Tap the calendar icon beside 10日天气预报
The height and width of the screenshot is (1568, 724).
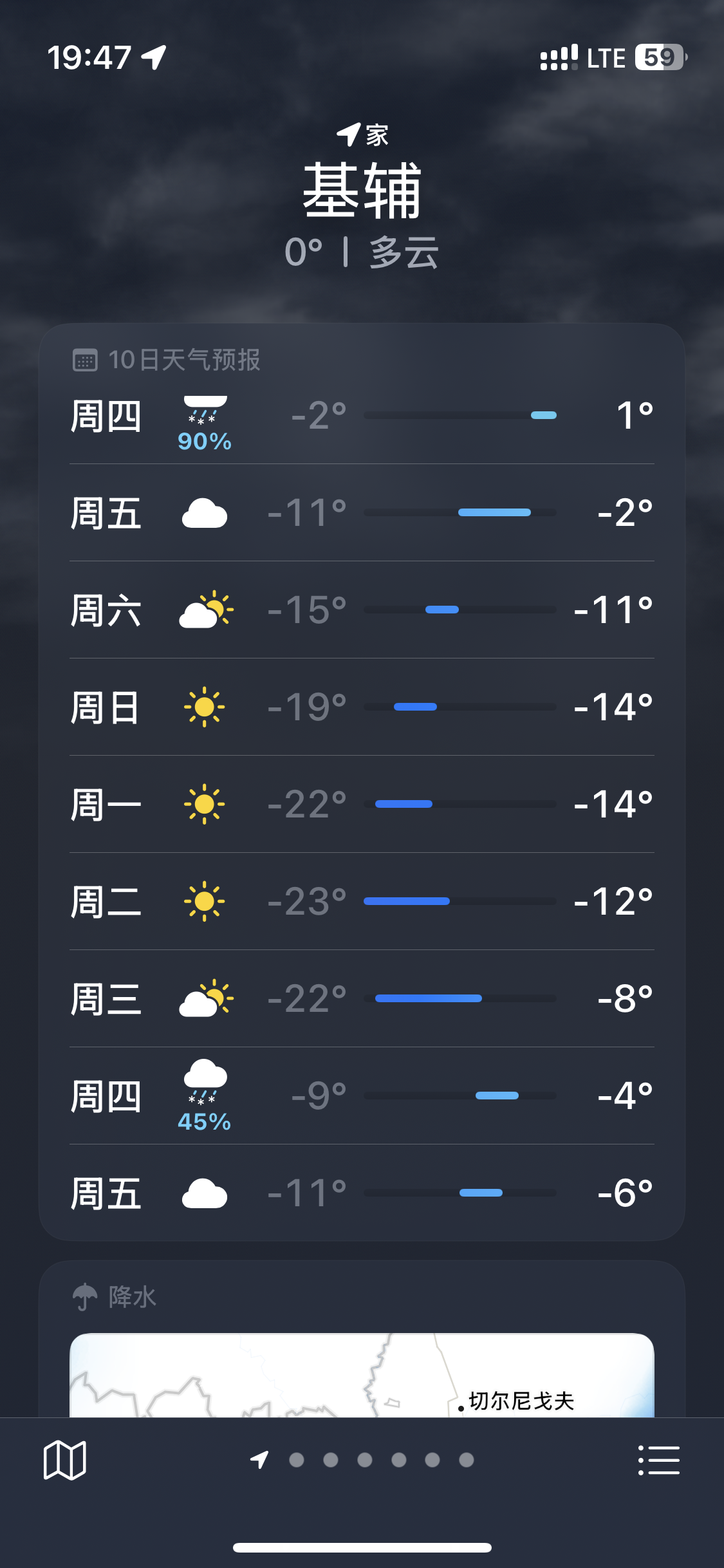85,360
